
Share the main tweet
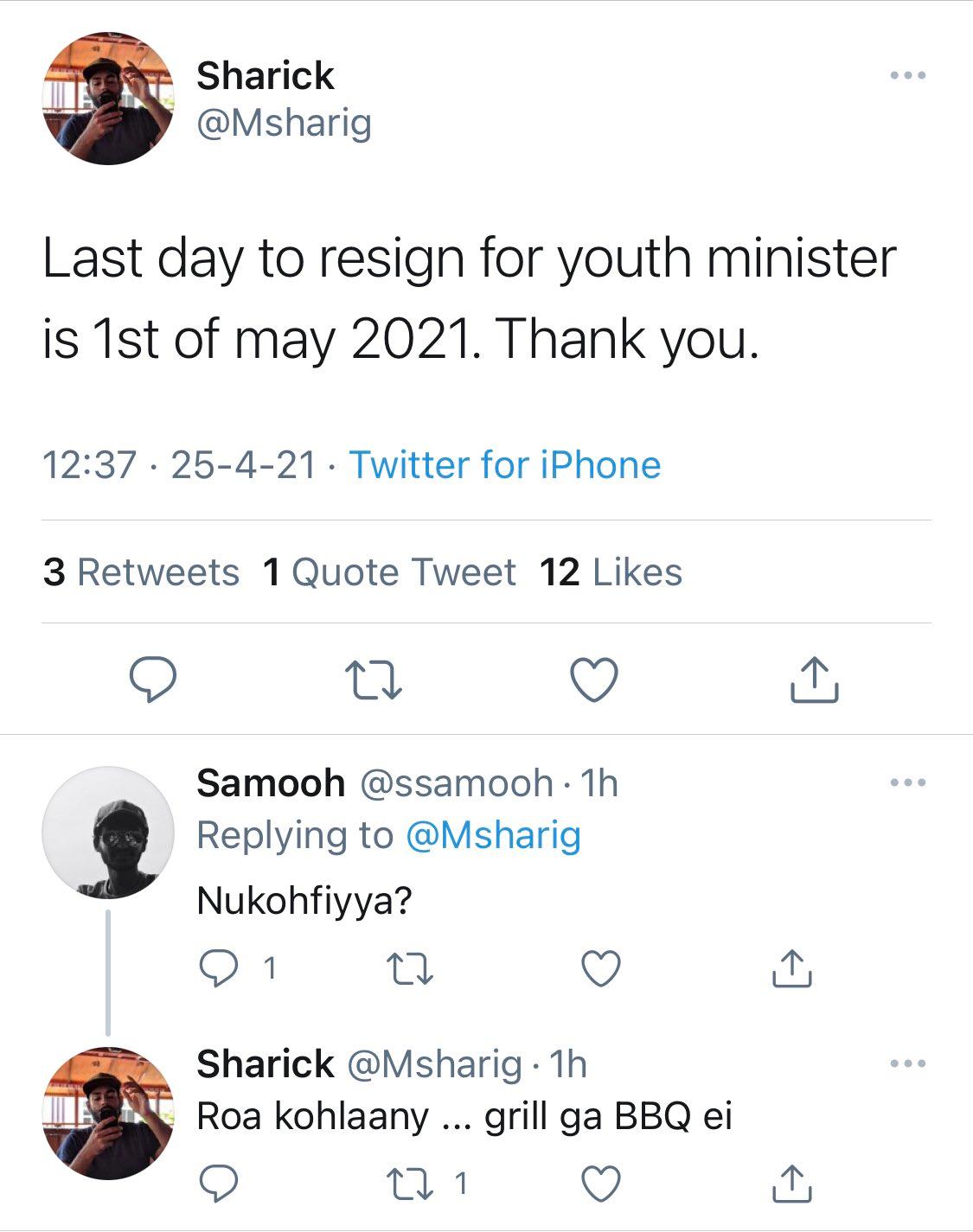tap(815, 680)
